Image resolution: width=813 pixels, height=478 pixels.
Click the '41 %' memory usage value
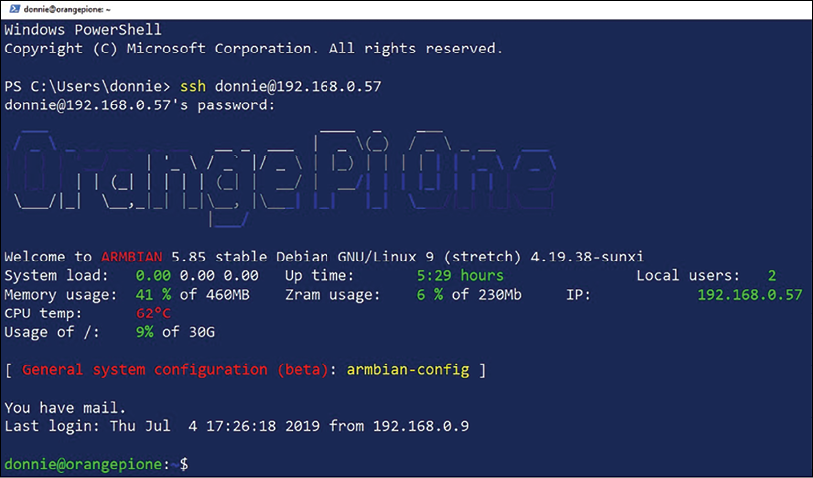[153, 294]
